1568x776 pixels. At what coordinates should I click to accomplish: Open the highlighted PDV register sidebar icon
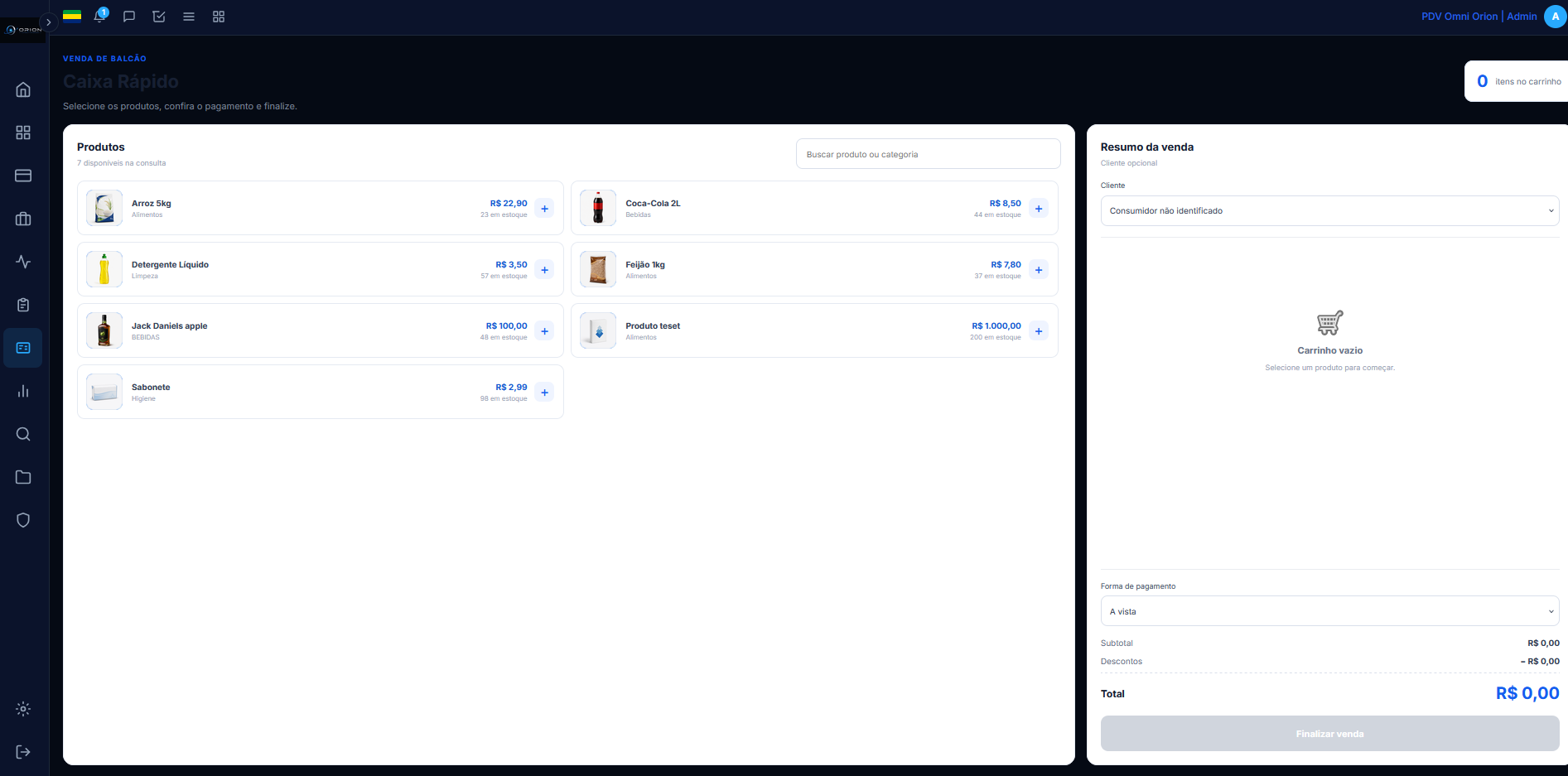[23, 348]
